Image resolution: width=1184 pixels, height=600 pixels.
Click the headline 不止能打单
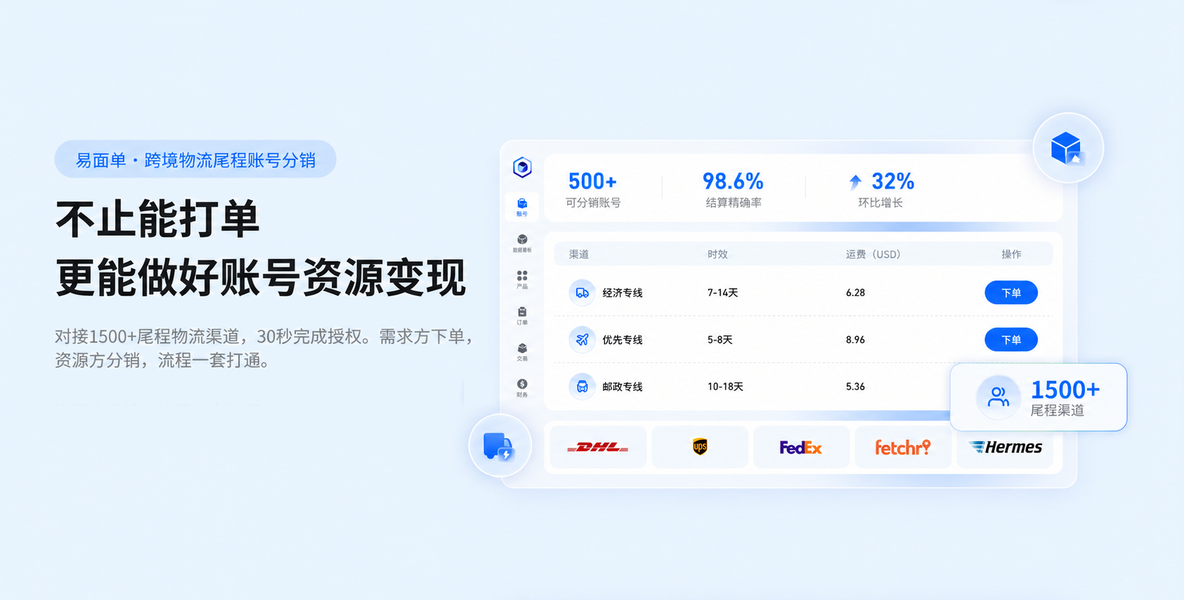coord(158,220)
